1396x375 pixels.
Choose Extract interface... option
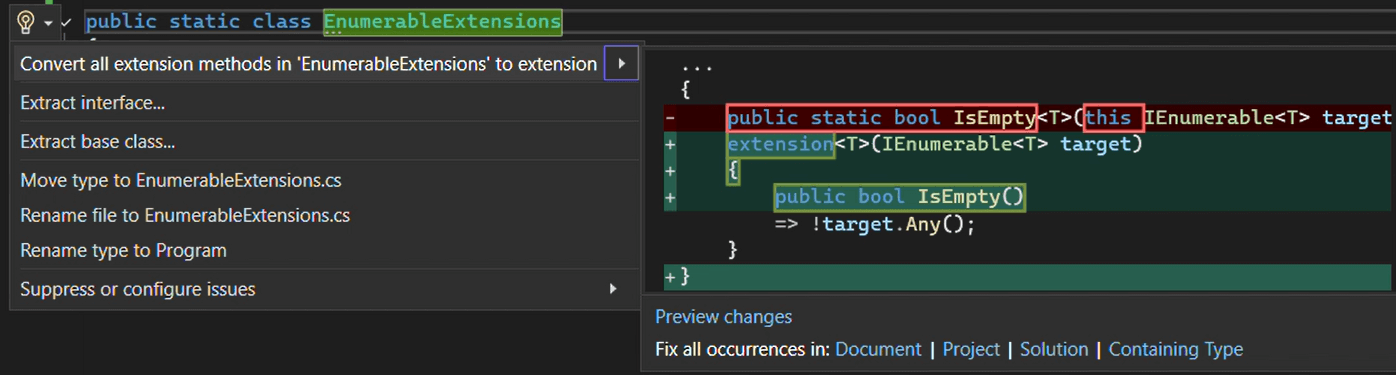[x=92, y=103]
